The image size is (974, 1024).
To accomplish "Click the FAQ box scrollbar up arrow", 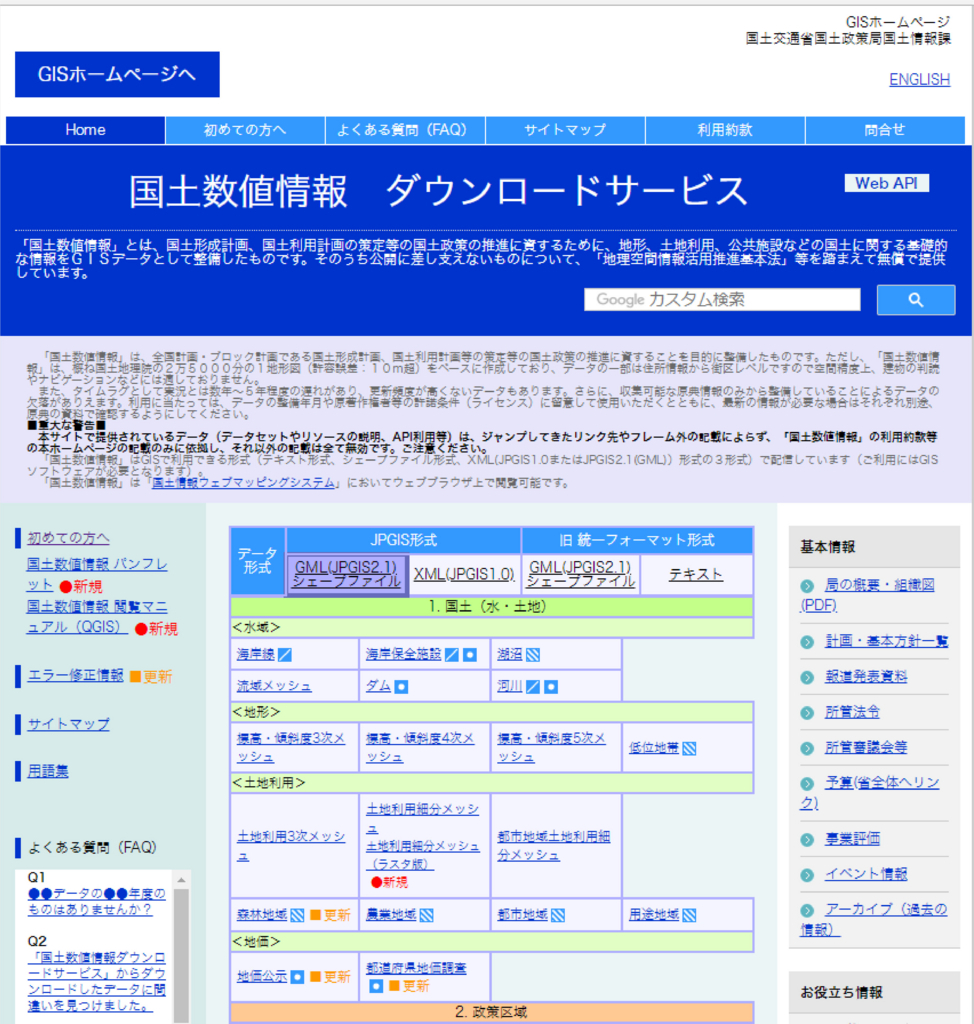I will coord(181,881).
